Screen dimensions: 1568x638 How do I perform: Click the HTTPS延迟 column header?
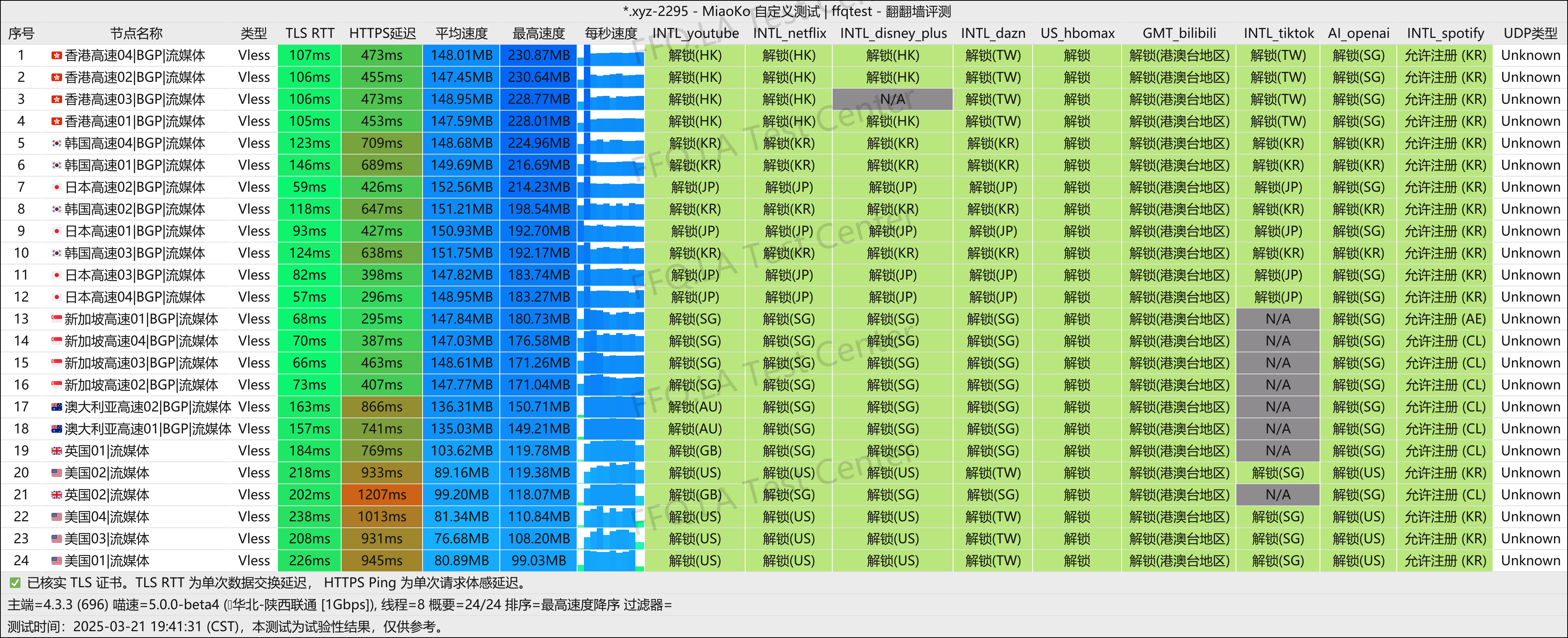pyautogui.click(x=382, y=33)
